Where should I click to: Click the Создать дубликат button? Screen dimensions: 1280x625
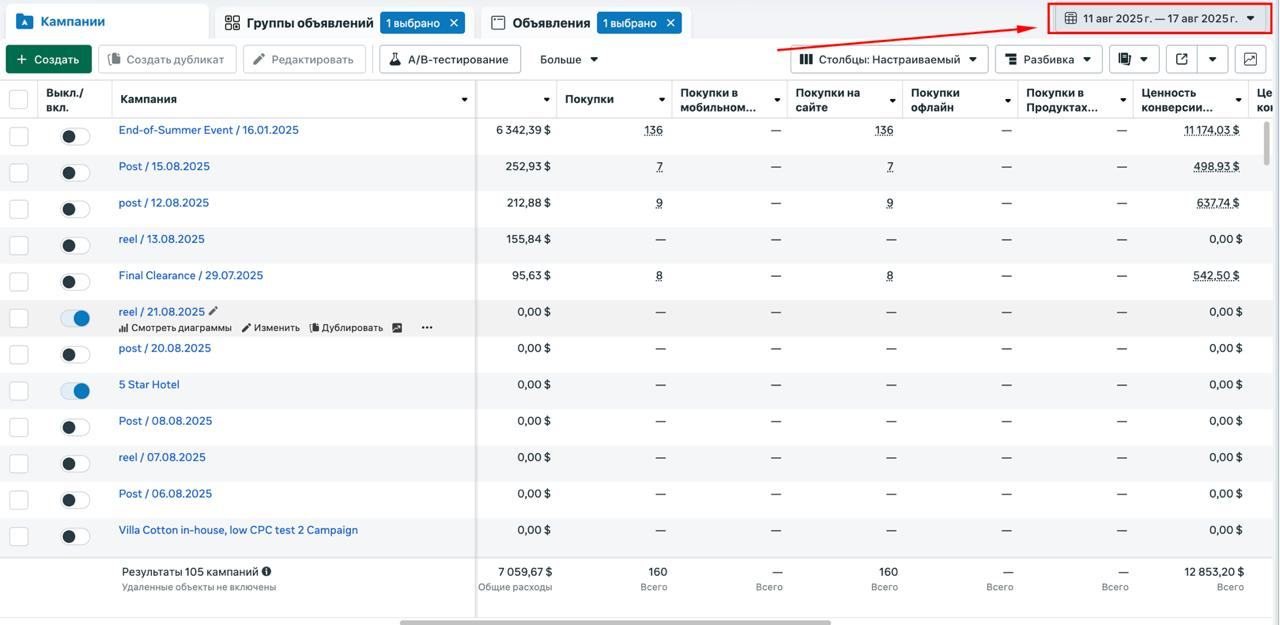[167, 59]
